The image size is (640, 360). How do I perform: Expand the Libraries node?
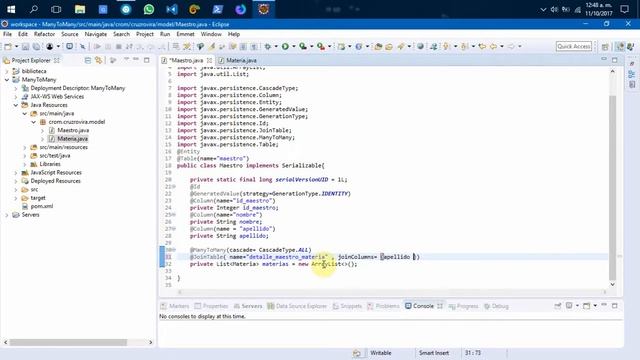[x=24, y=164]
